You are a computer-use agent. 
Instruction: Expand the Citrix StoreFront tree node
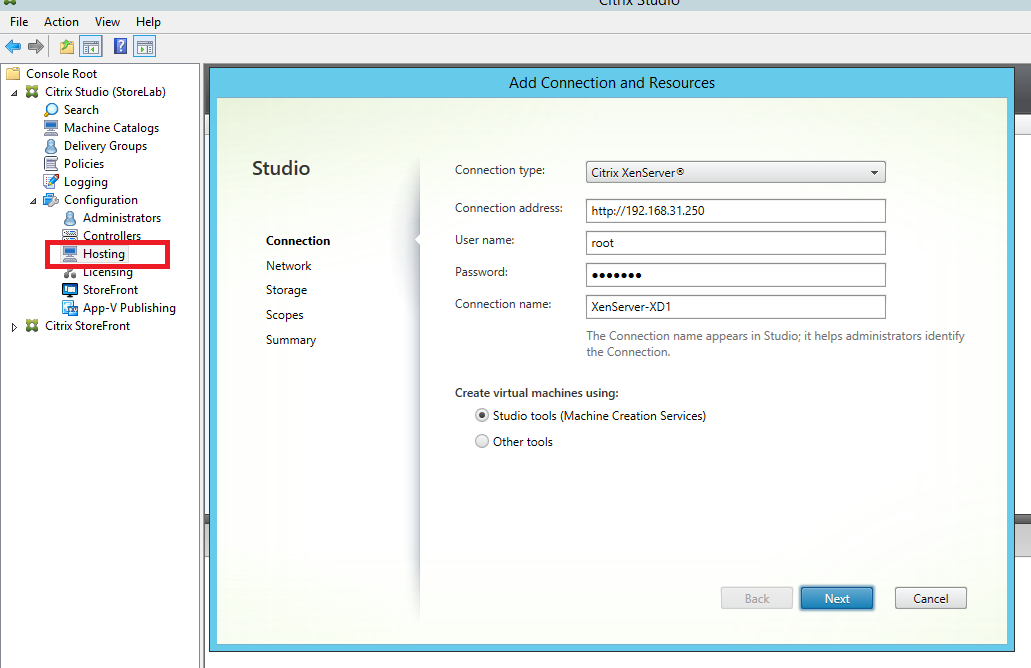click(x=14, y=327)
